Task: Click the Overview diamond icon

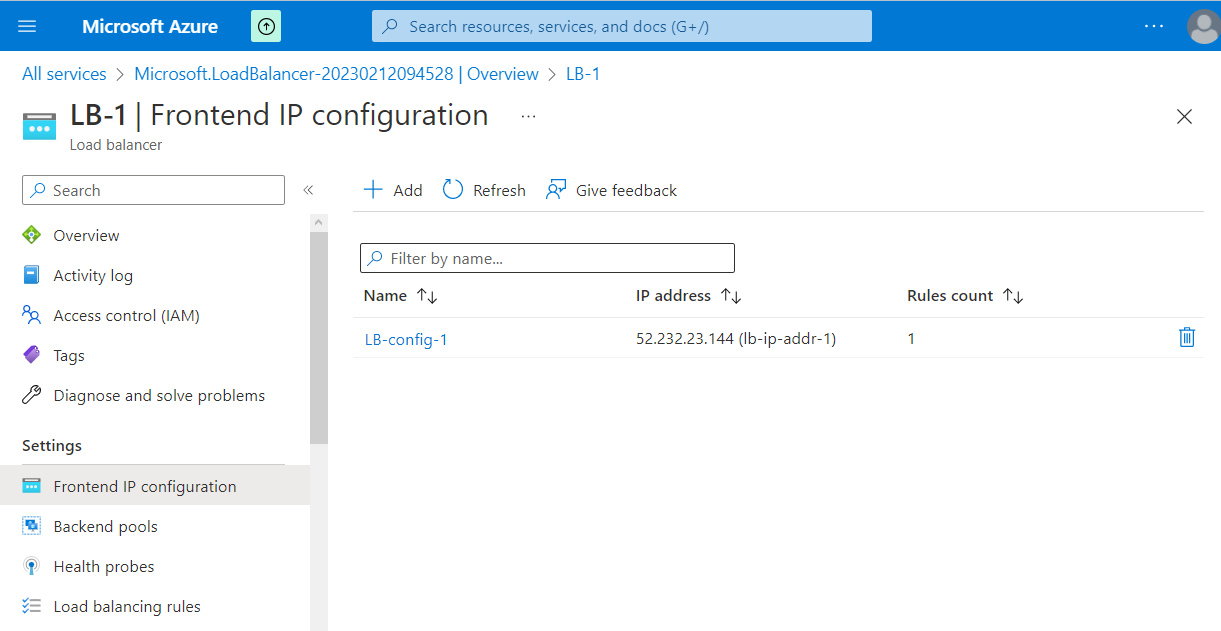Action: 32,236
